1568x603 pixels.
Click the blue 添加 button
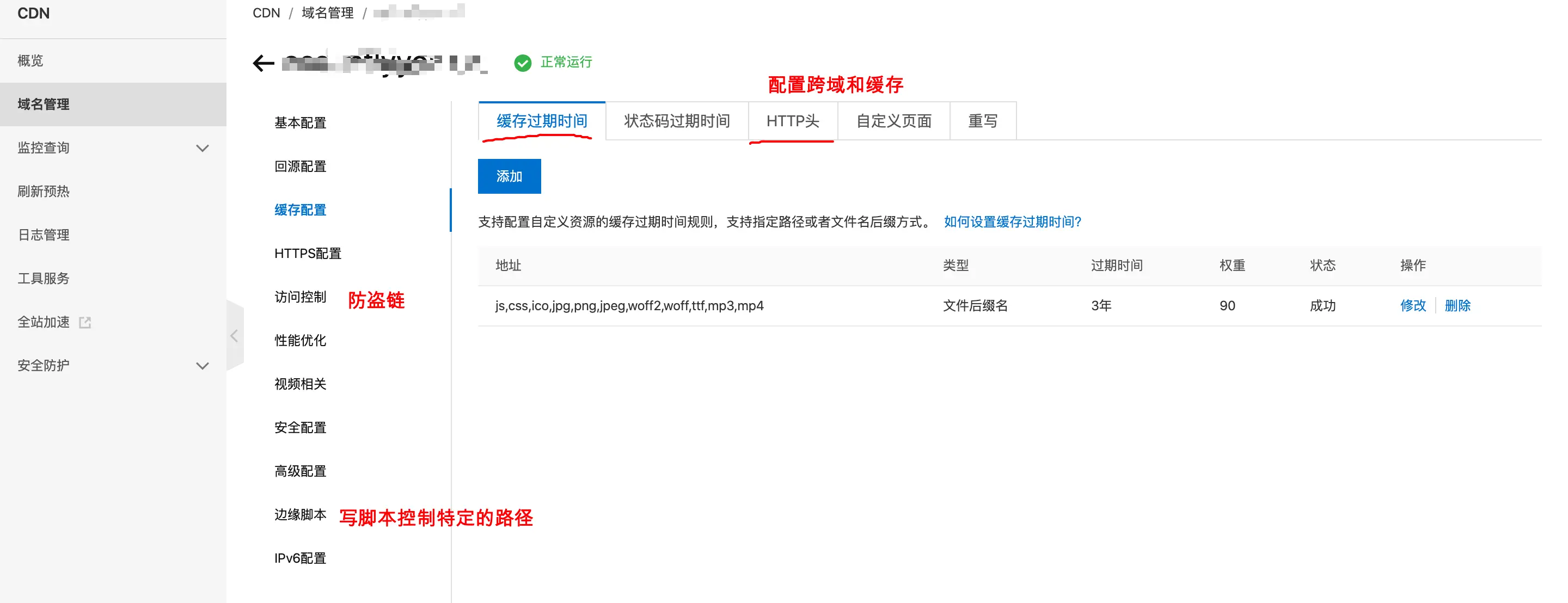(x=509, y=176)
